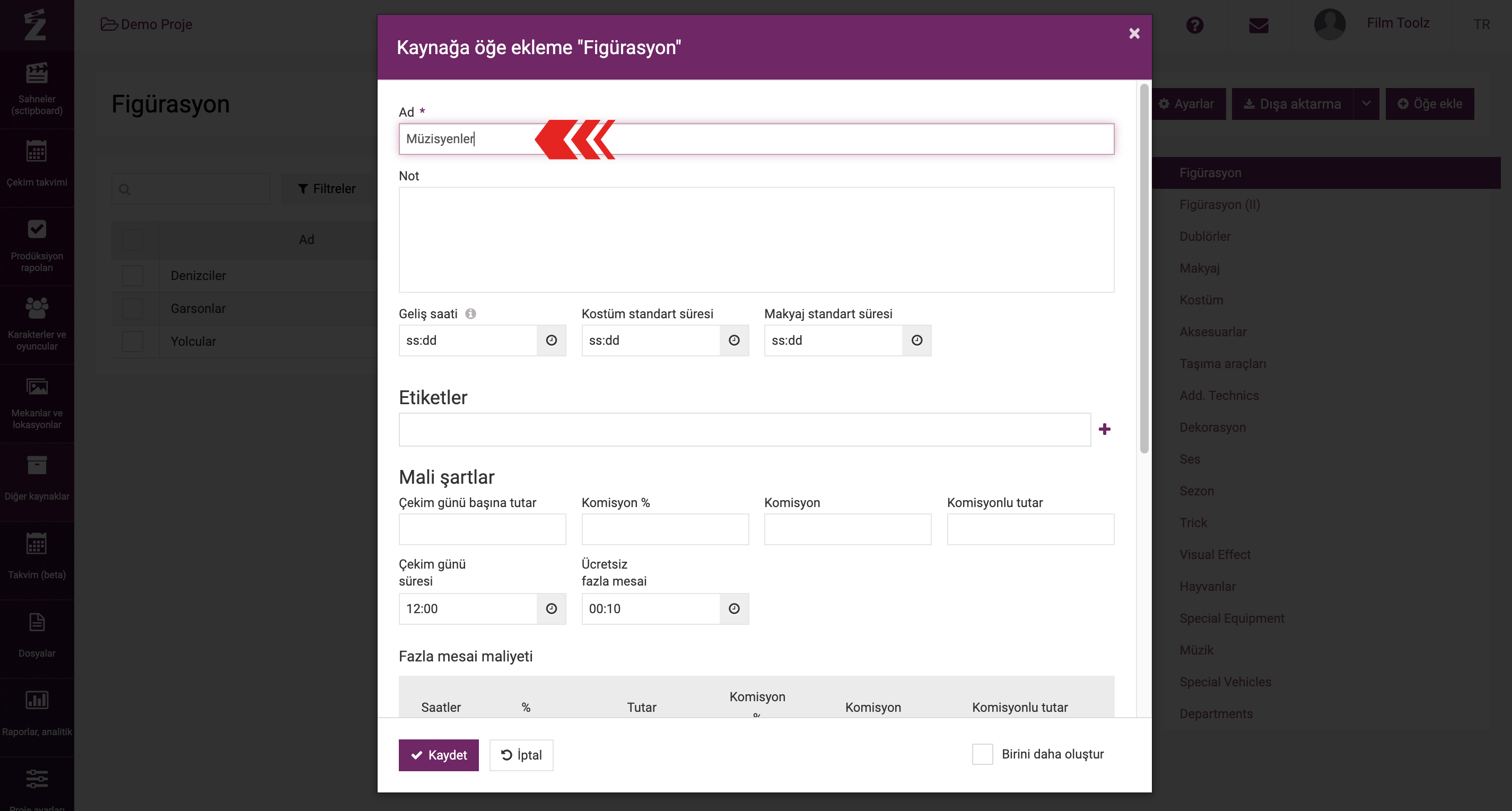Close the Kaynağa öğe ekleme dialog
Viewport: 1512px width, 811px height.
1134,33
